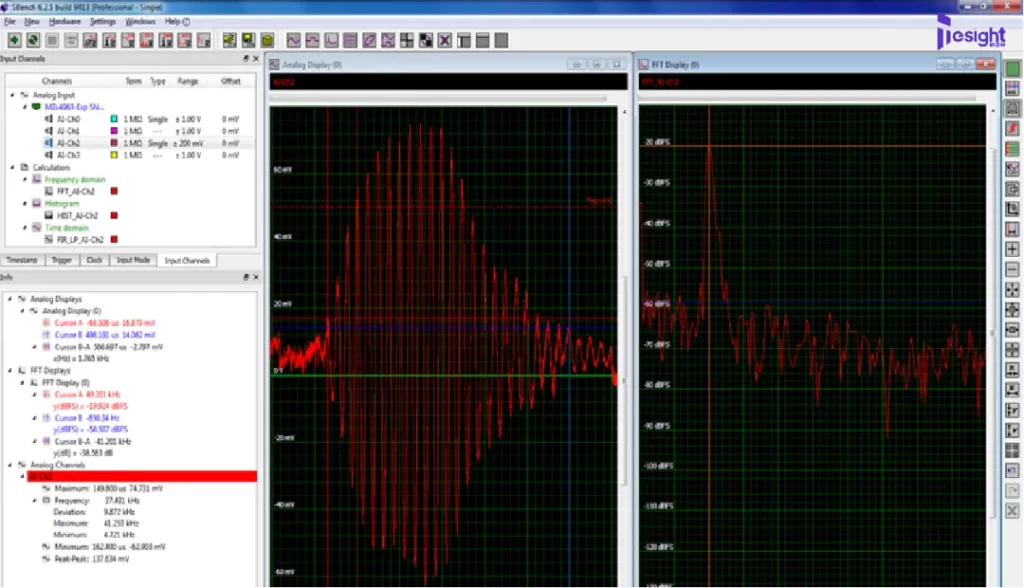Open the Hardware menu

coord(65,22)
